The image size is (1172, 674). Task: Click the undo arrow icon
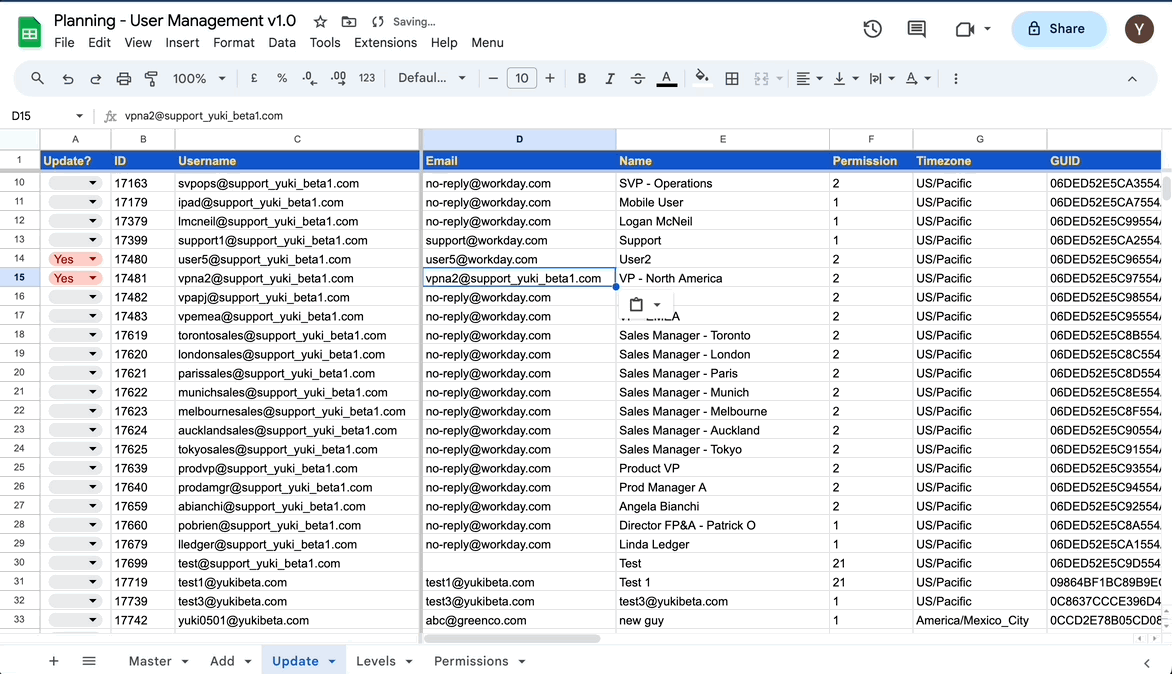(68, 79)
